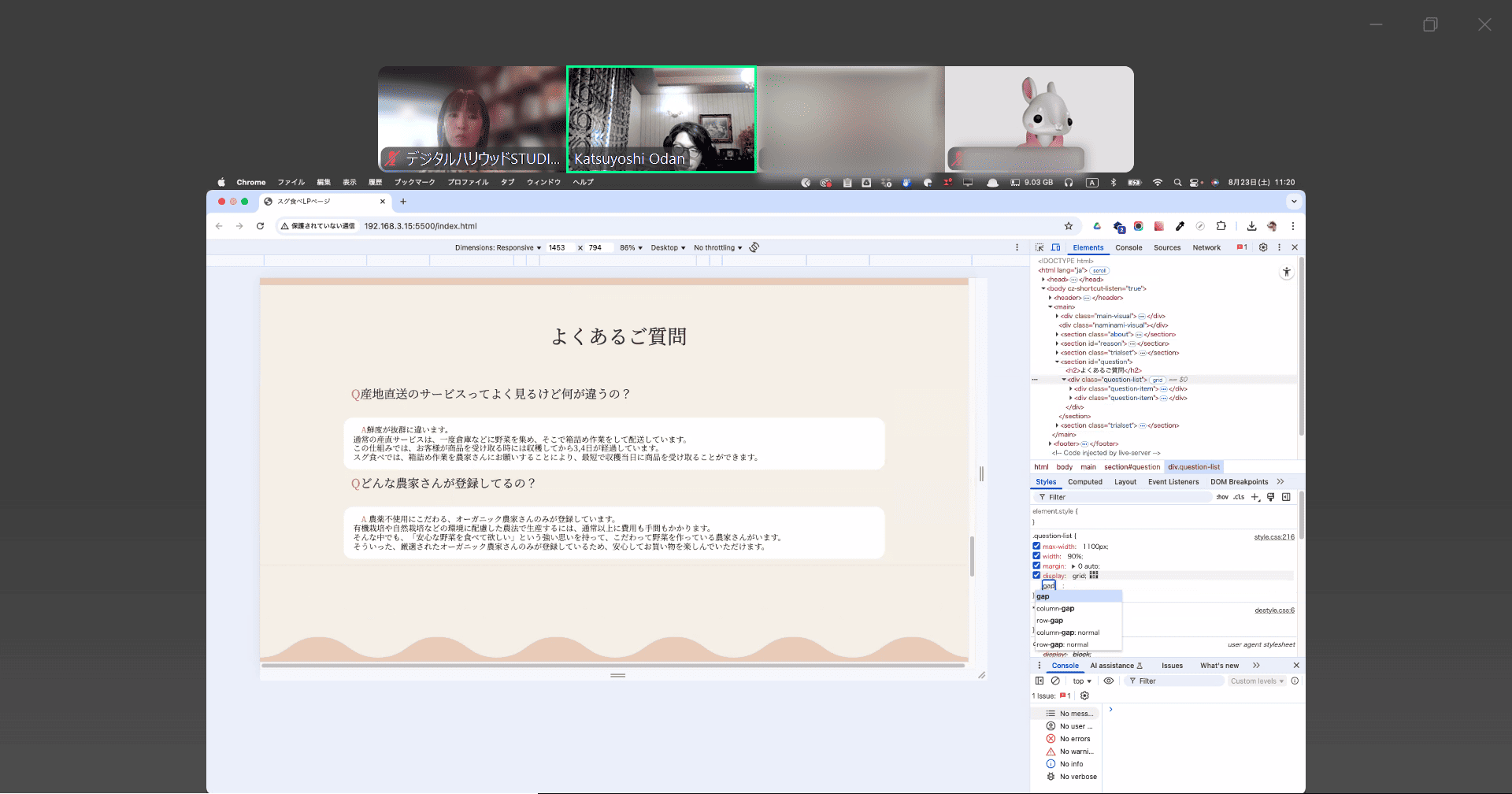This screenshot has width=1512, height=794.
Task: Toggle the console sidebar icon
Action: pyautogui.click(x=1039, y=681)
